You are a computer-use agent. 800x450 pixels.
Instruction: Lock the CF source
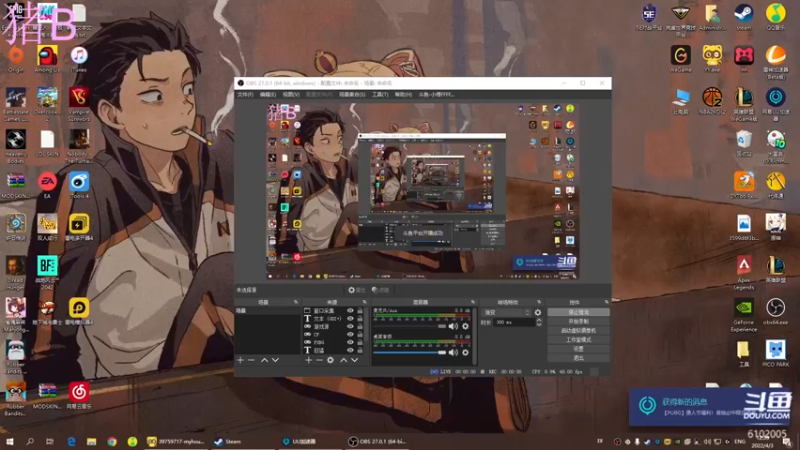tap(360, 334)
